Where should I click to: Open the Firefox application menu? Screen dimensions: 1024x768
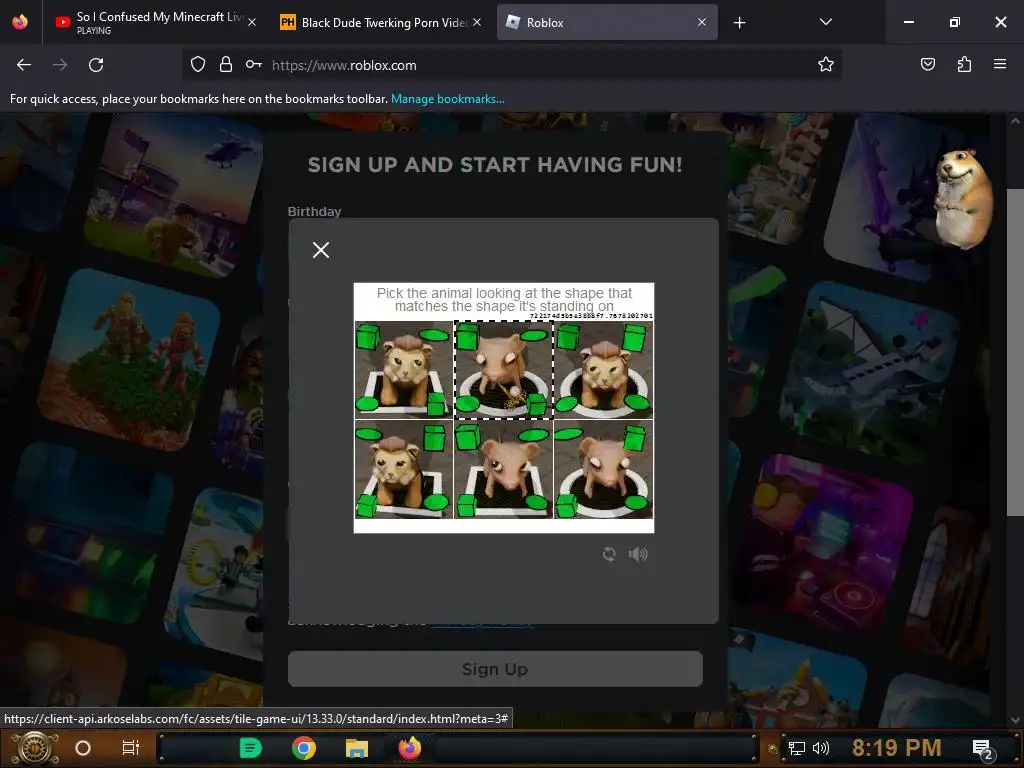[1000, 64]
